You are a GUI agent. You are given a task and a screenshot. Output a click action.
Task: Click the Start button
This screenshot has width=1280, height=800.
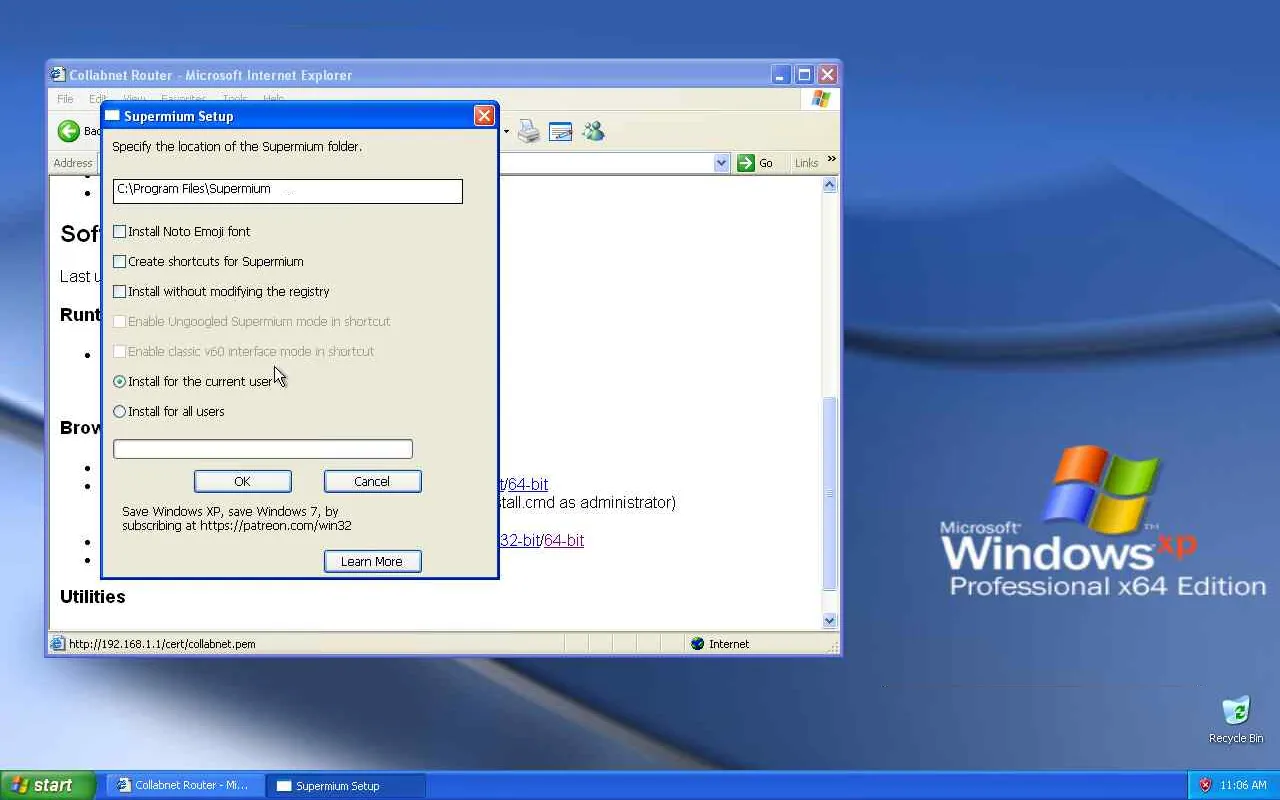coord(48,785)
